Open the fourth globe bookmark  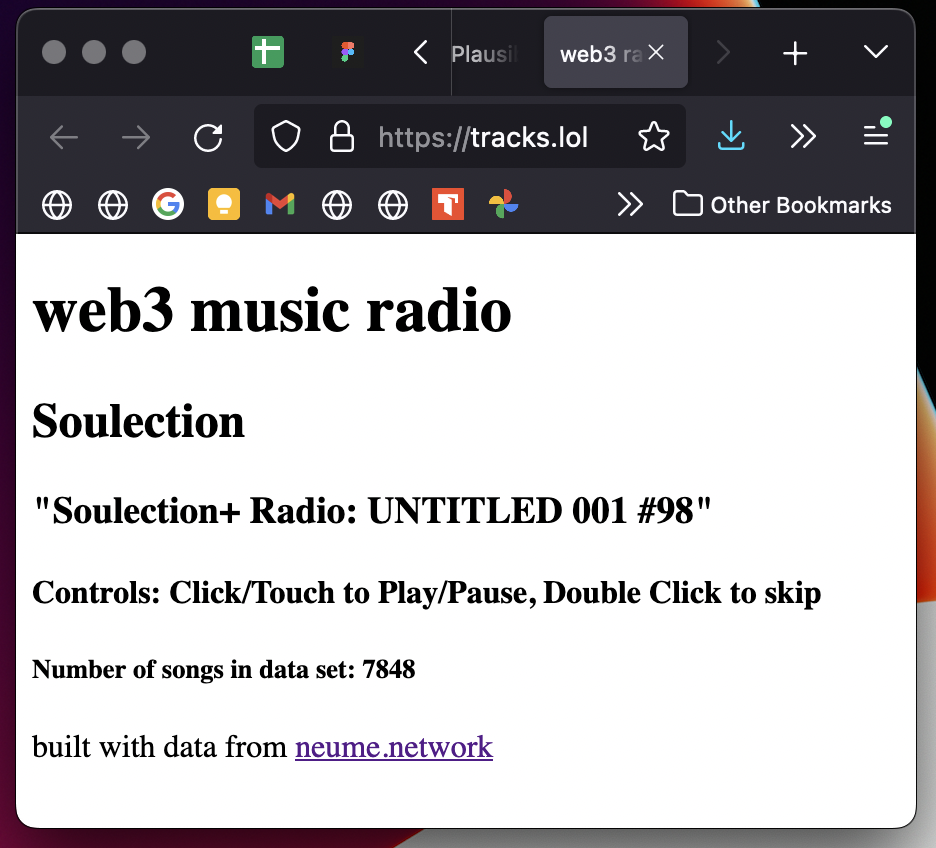click(x=393, y=205)
